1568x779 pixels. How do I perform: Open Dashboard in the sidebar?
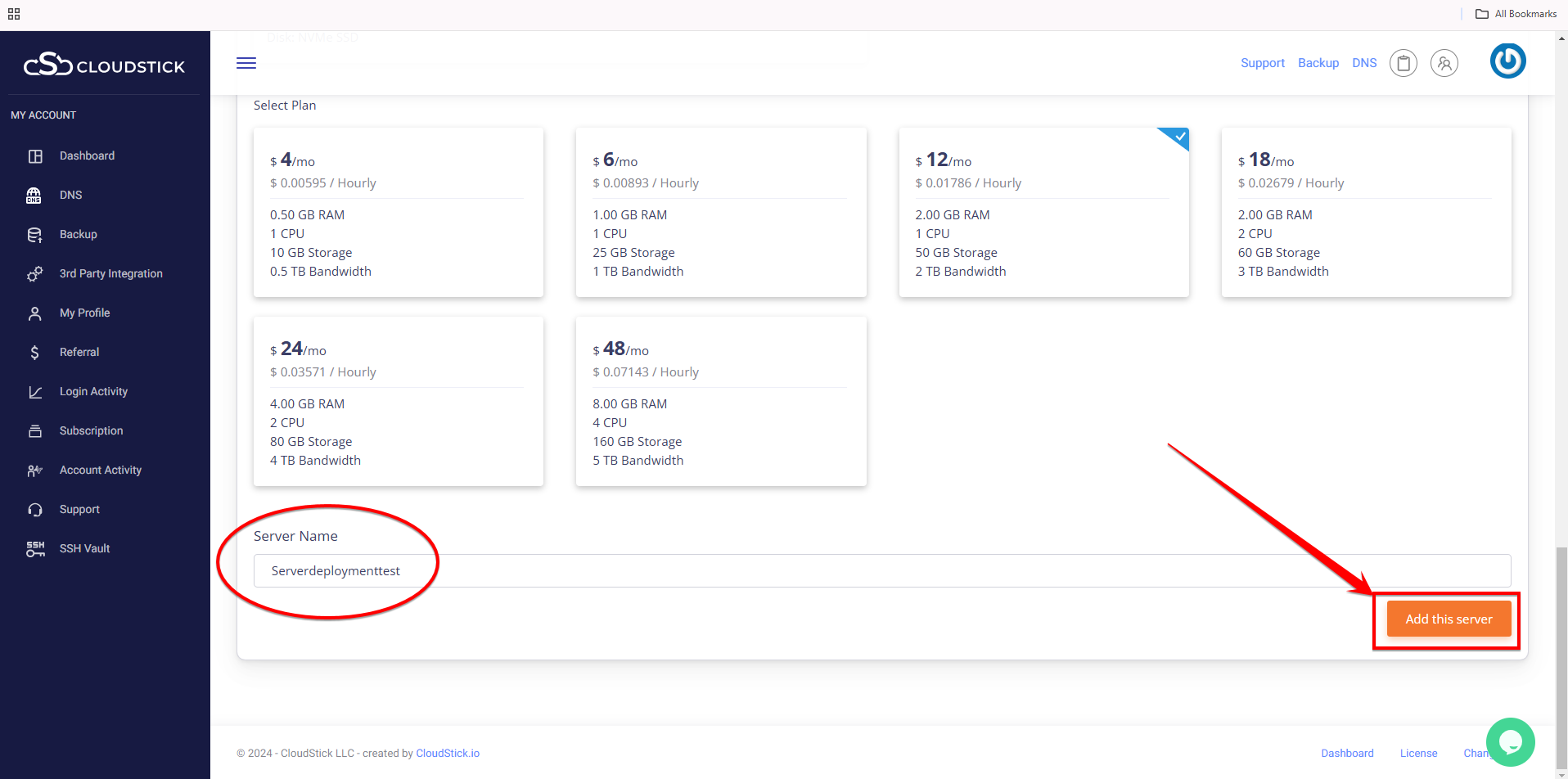coord(87,155)
